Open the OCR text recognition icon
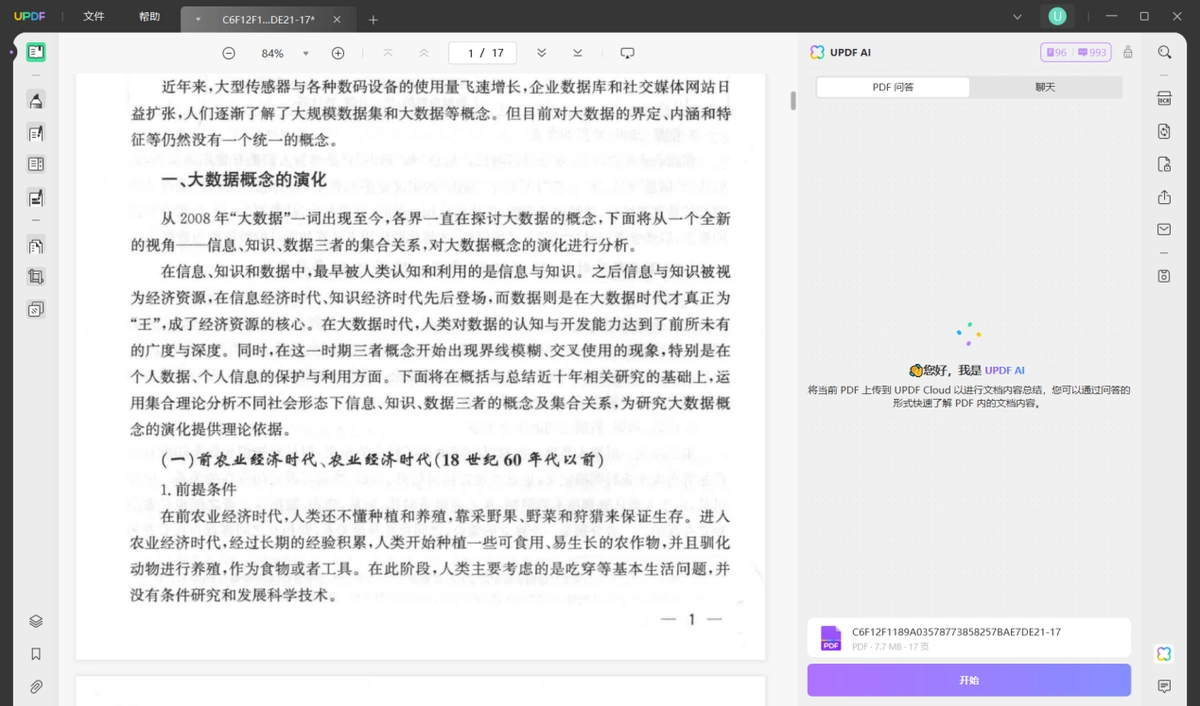 click(1164, 99)
